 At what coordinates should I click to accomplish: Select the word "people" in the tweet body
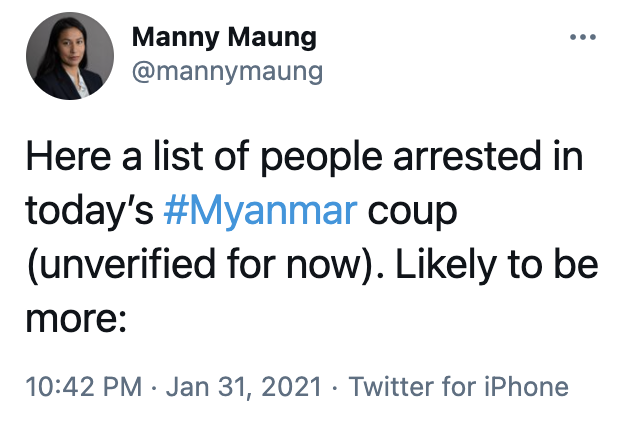(x=322, y=159)
